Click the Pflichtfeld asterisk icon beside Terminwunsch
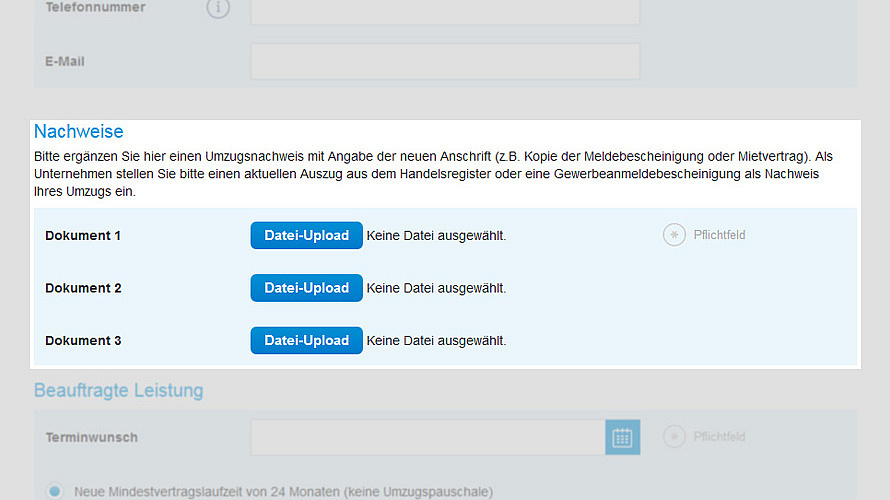This screenshot has height=500, width=890. point(674,437)
